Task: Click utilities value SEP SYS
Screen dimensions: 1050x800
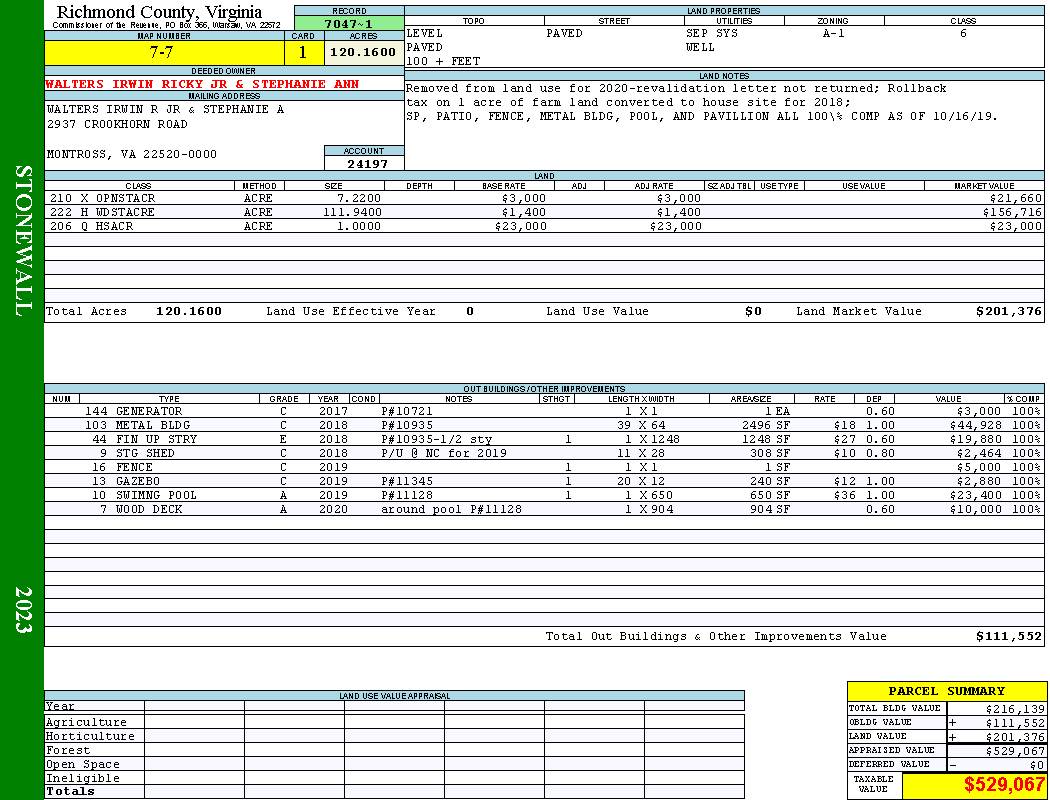Action: [x=712, y=33]
